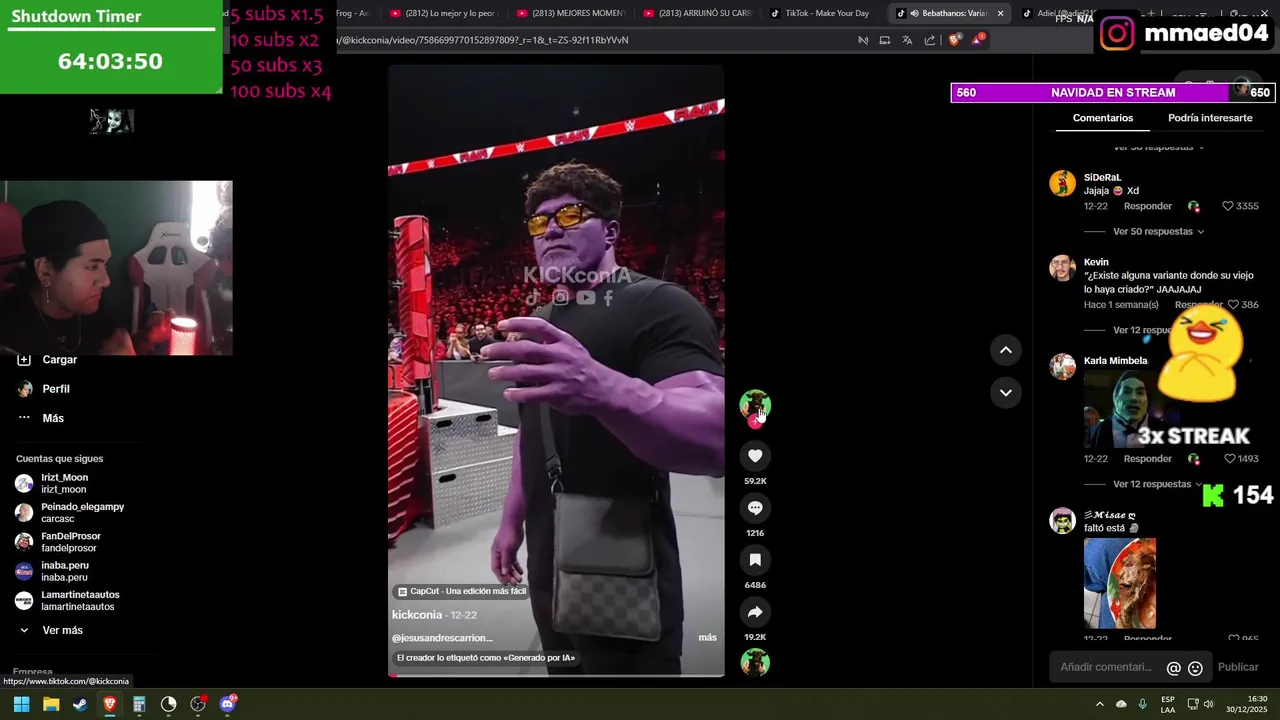
Task: Click Publicar comment button
Action: [x=1238, y=667]
